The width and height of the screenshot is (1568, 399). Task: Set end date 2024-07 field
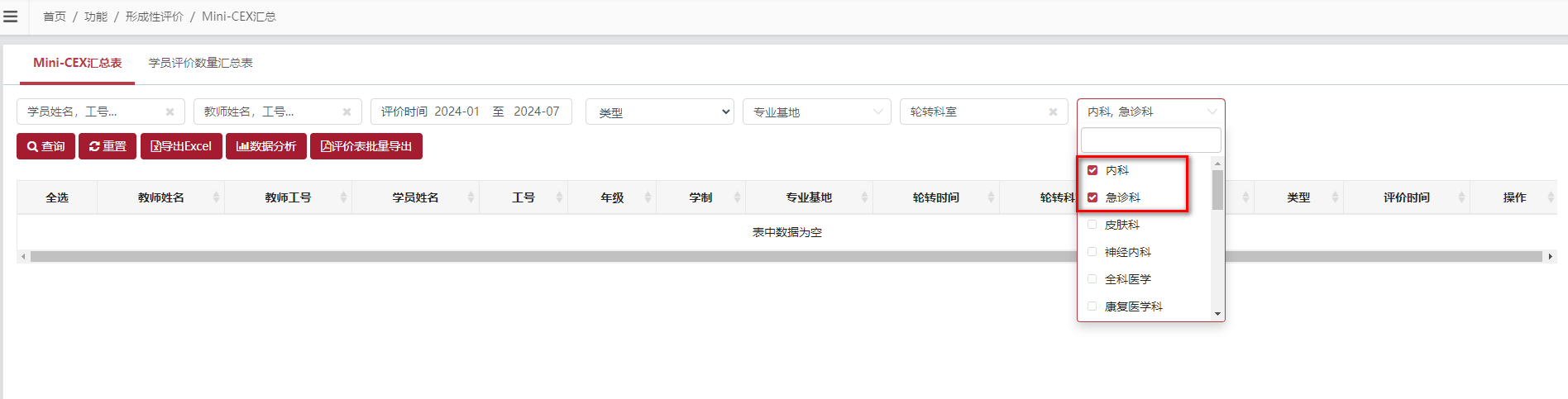point(537,112)
